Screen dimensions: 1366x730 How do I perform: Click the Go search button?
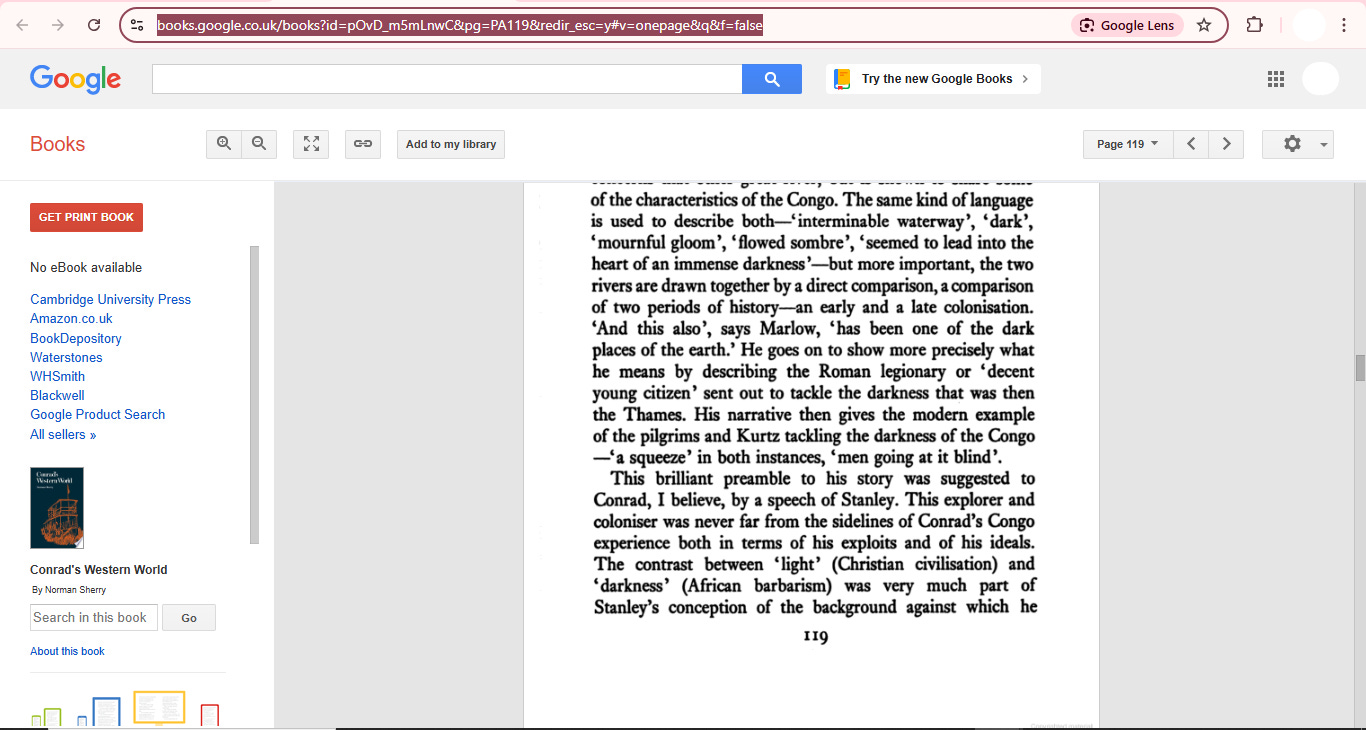[x=189, y=617]
